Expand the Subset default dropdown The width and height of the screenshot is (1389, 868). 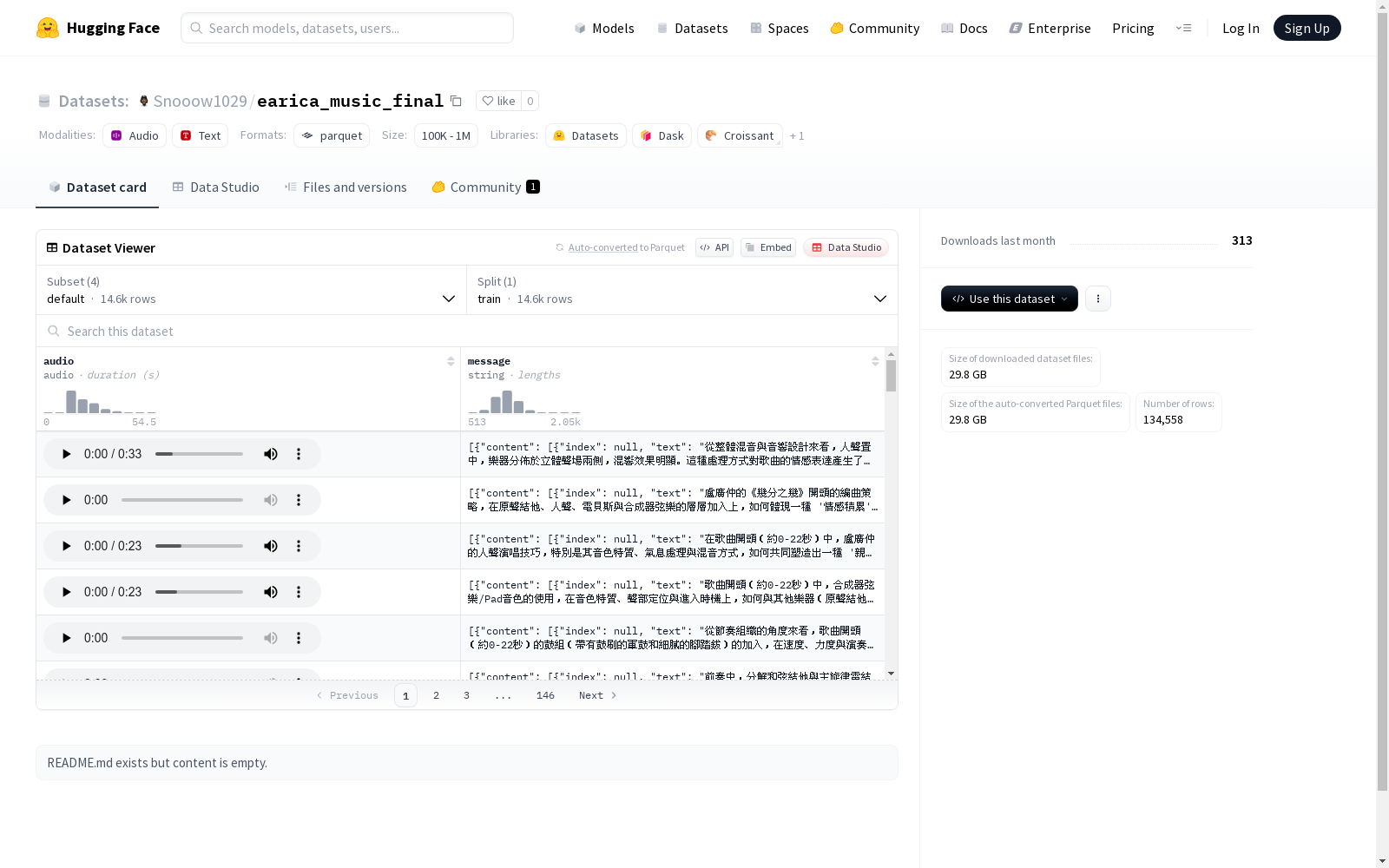252,290
